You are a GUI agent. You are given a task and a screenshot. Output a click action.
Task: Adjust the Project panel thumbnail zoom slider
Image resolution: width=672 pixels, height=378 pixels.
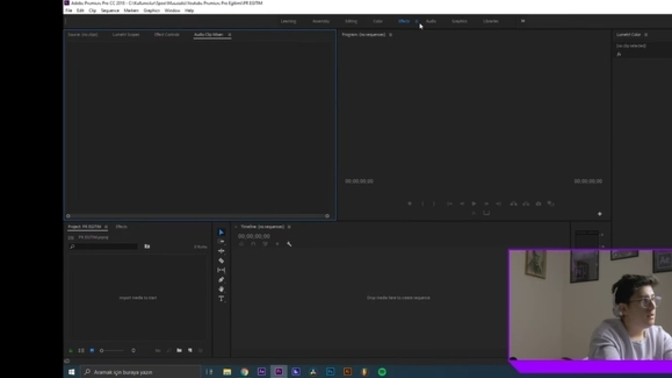pyautogui.click(x=111, y=351)
